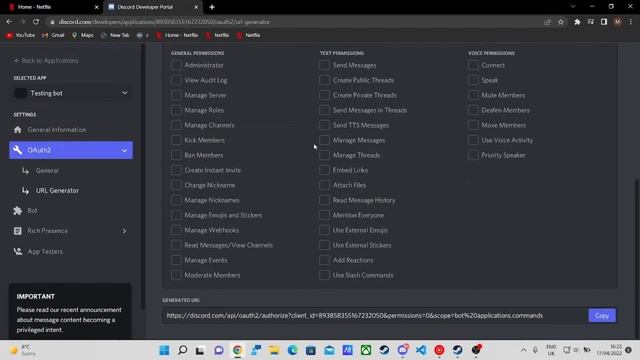Reload the page with the refresh icon
The image size is (640, 360).
click(x=36, y=22)
